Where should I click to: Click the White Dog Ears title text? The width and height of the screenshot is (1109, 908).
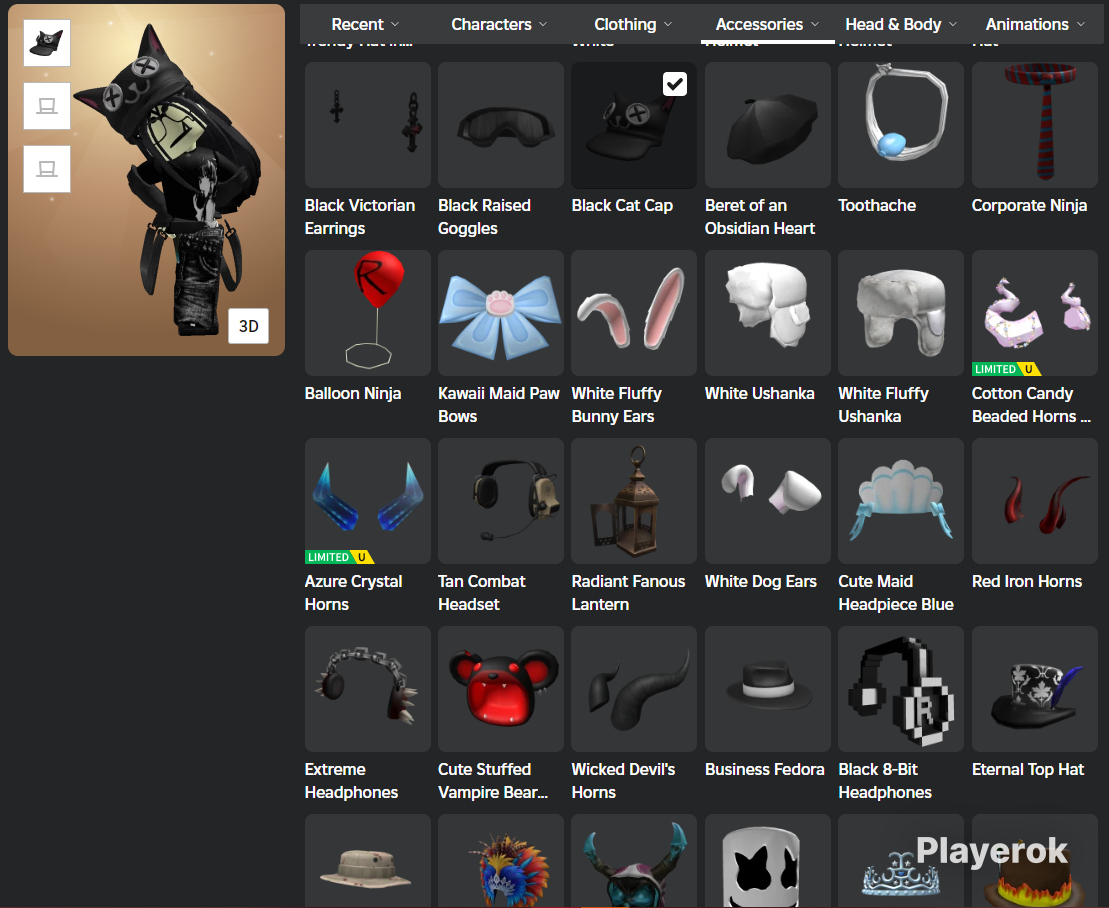[760, 582]
